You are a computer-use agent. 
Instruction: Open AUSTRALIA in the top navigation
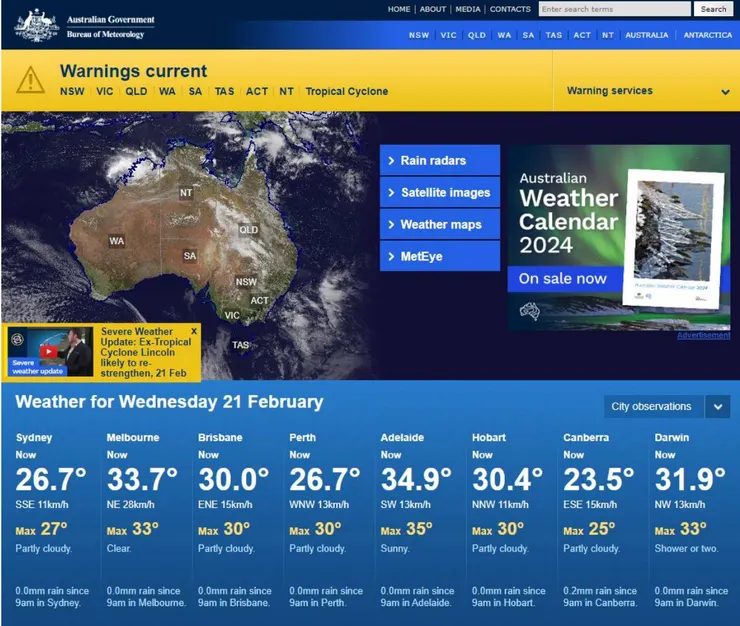coord(647,35)
